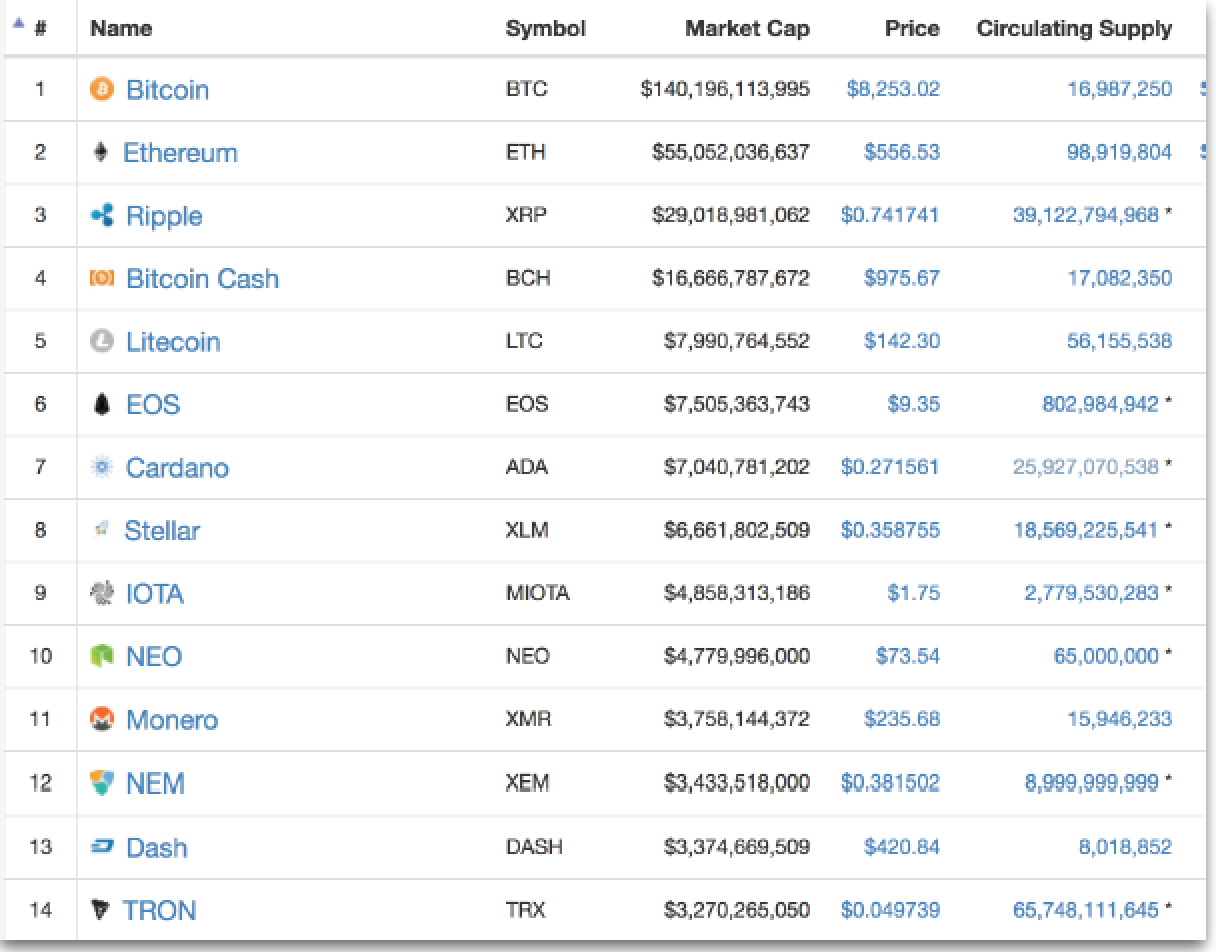Sort by Circulating Supply column header
Image resolution: width=1216 pixels, height=952 pixels.
pos(1074,29)
